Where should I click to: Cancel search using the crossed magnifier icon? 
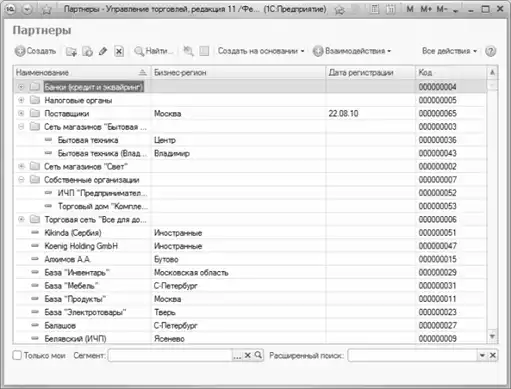(188, 51)
